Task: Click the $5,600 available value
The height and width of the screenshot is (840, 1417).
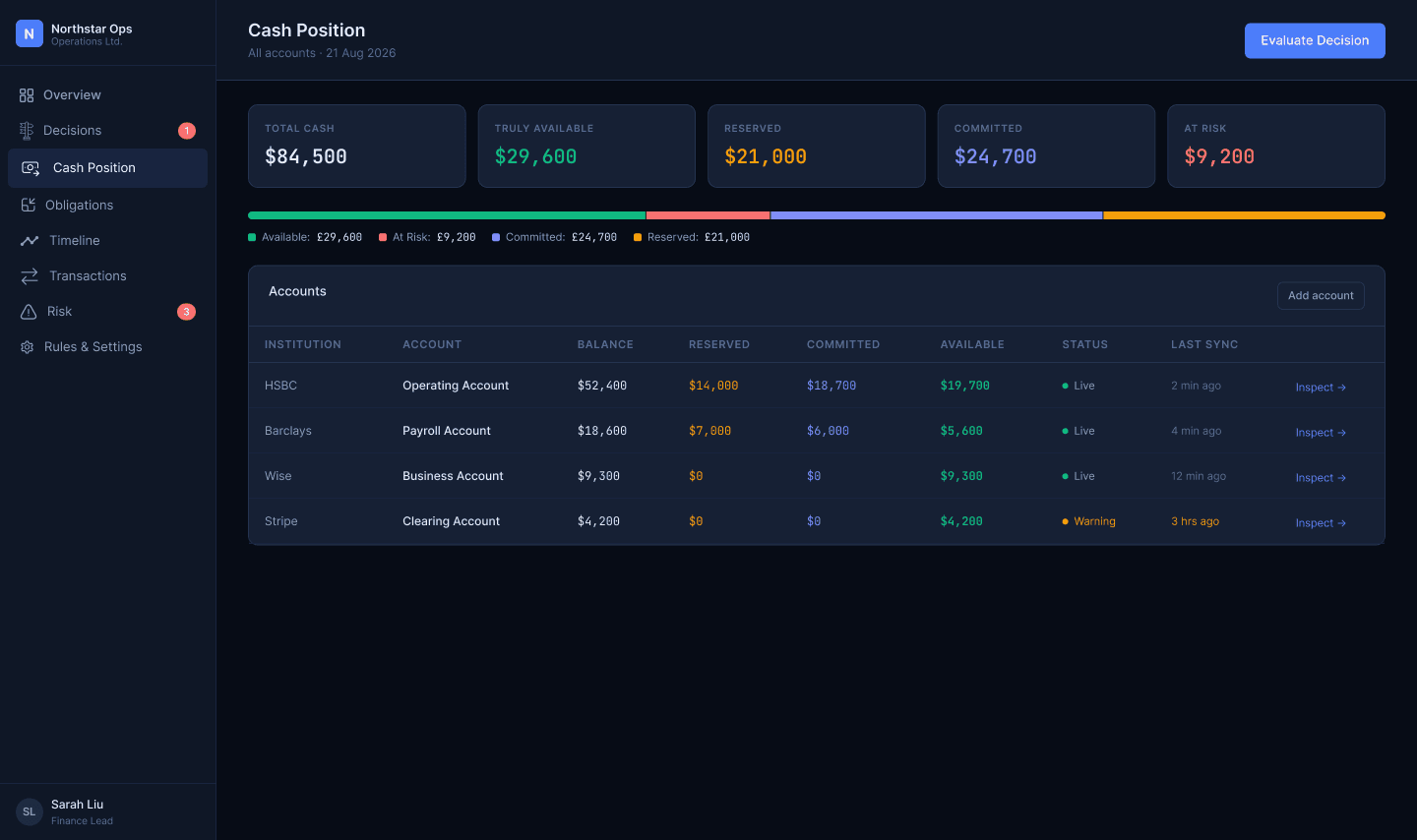Action: tap(961, 431)
